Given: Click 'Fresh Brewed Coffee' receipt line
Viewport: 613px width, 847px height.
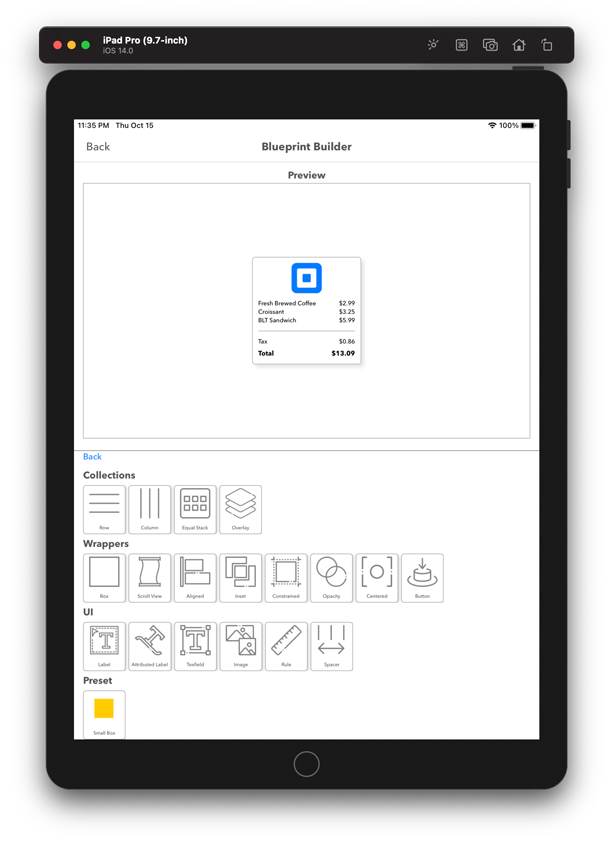Looking at the screenshot, I should pos(287,303).
